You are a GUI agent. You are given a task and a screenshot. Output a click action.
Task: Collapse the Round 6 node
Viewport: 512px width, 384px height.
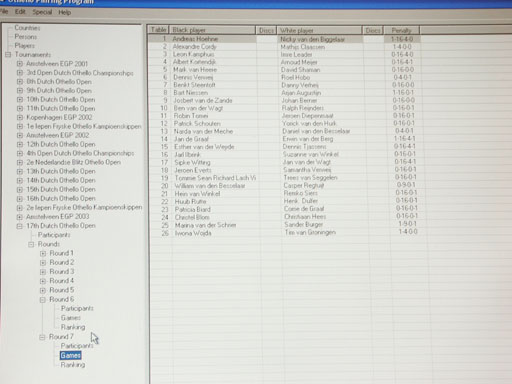point(43,299)
